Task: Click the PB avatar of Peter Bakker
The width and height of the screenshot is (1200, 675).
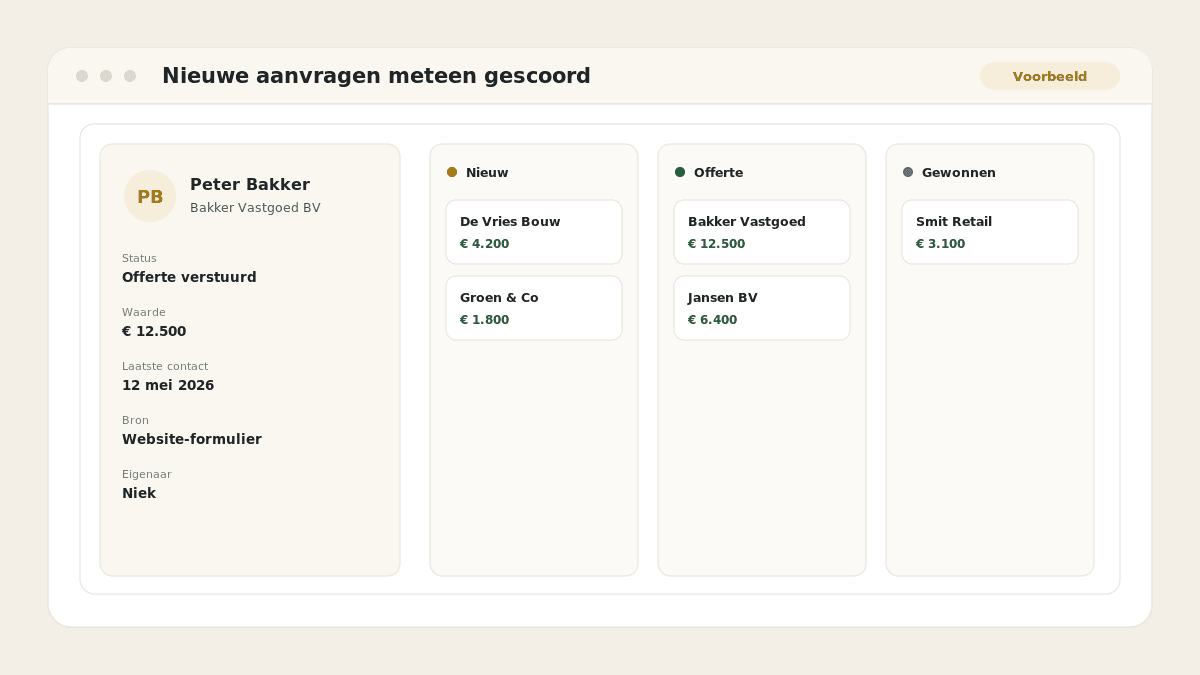Action: [x=150, y=196]
